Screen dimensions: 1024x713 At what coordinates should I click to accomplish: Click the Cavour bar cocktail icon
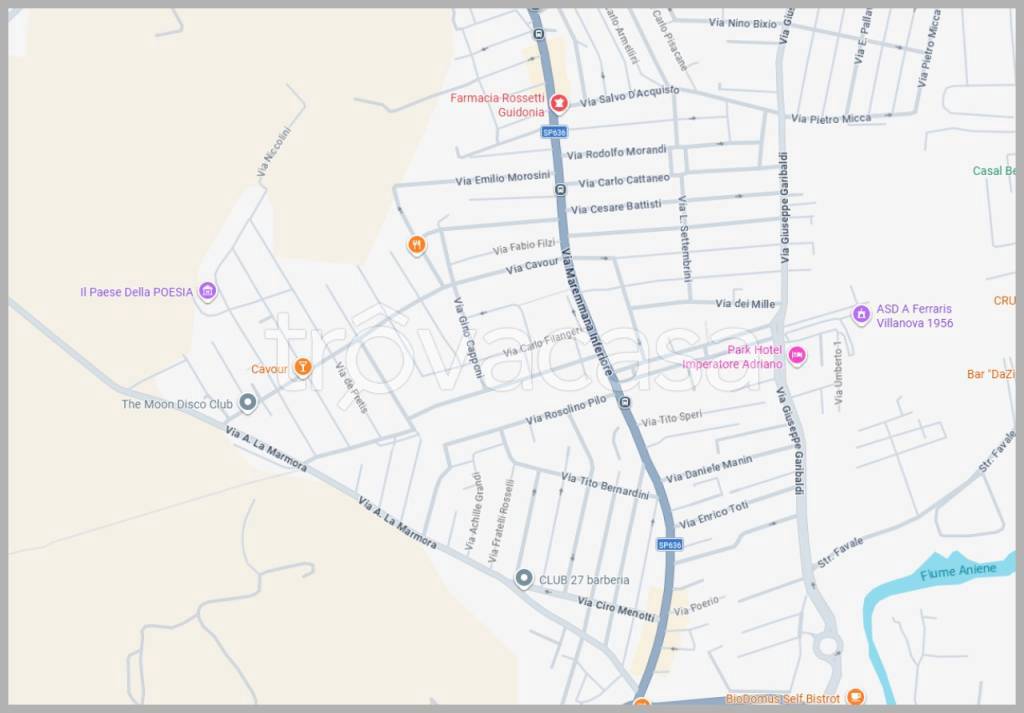304,368
